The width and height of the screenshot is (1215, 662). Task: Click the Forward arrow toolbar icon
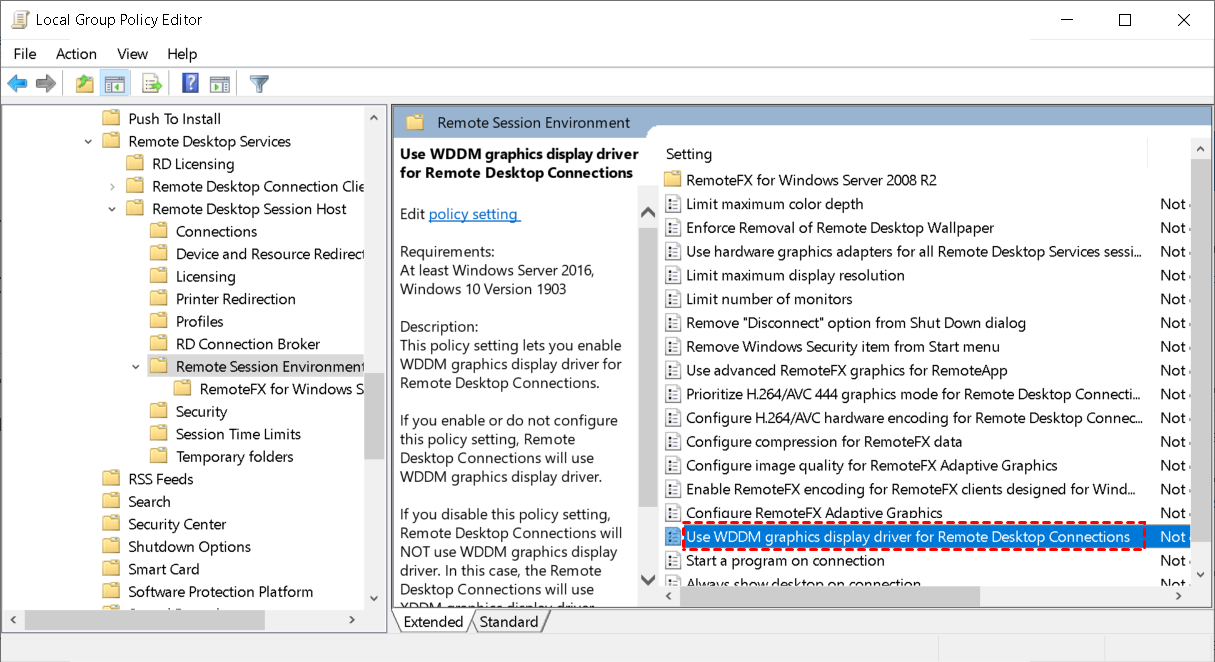coord(45,84)
